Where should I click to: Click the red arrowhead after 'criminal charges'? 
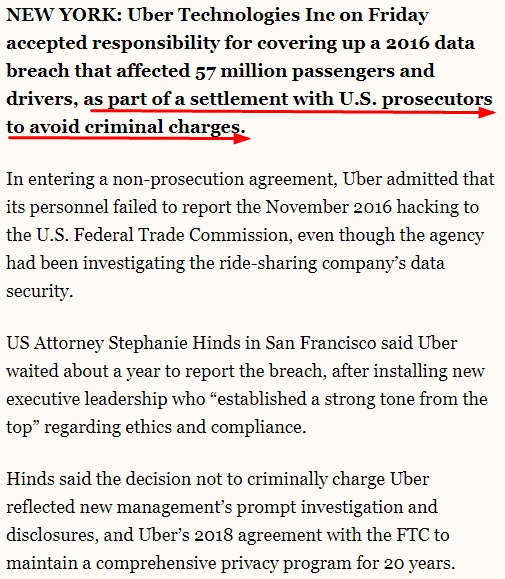(x=242, y=138)
